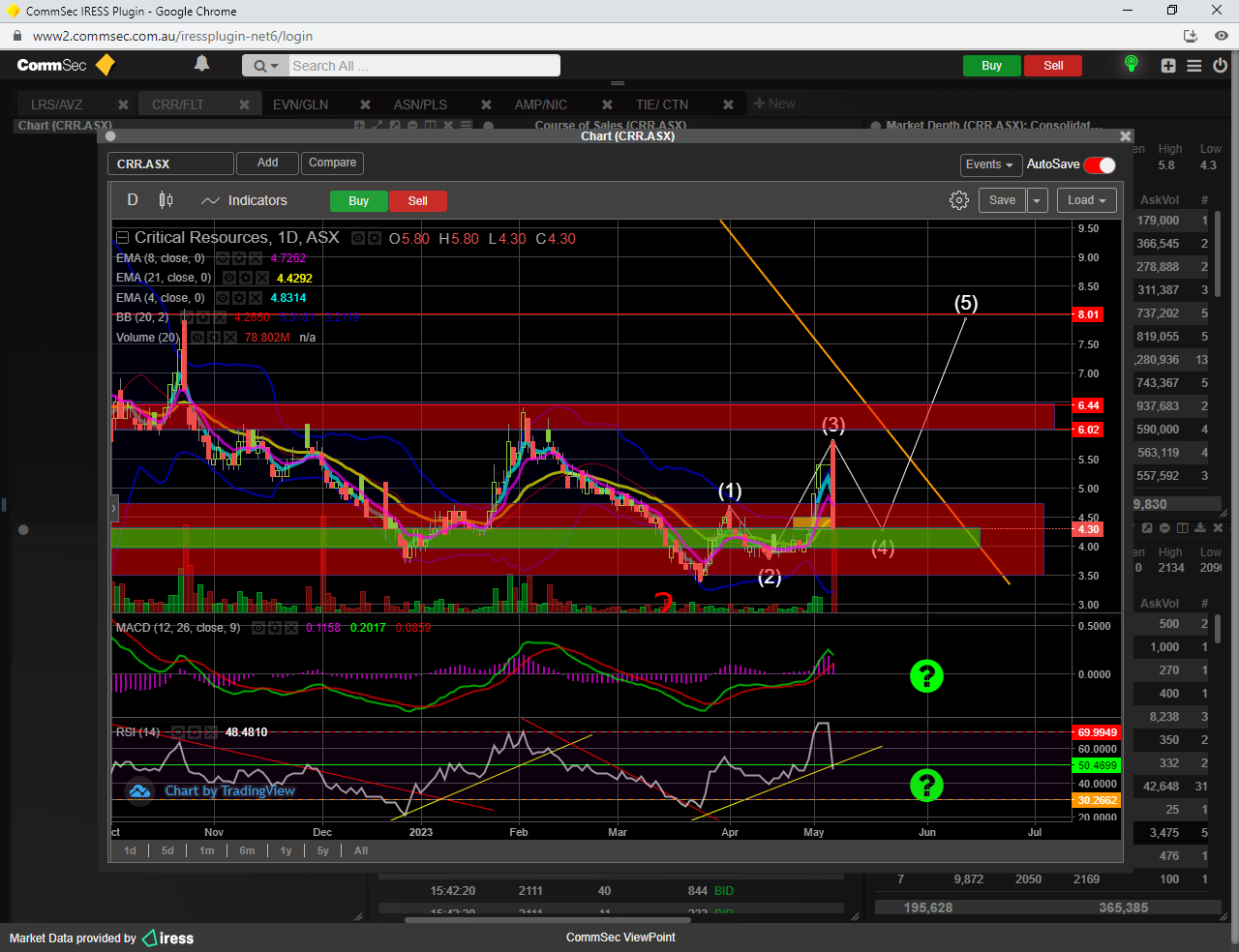
Task: Toggle visibility of MACD indicator
Action: [258, 628]
